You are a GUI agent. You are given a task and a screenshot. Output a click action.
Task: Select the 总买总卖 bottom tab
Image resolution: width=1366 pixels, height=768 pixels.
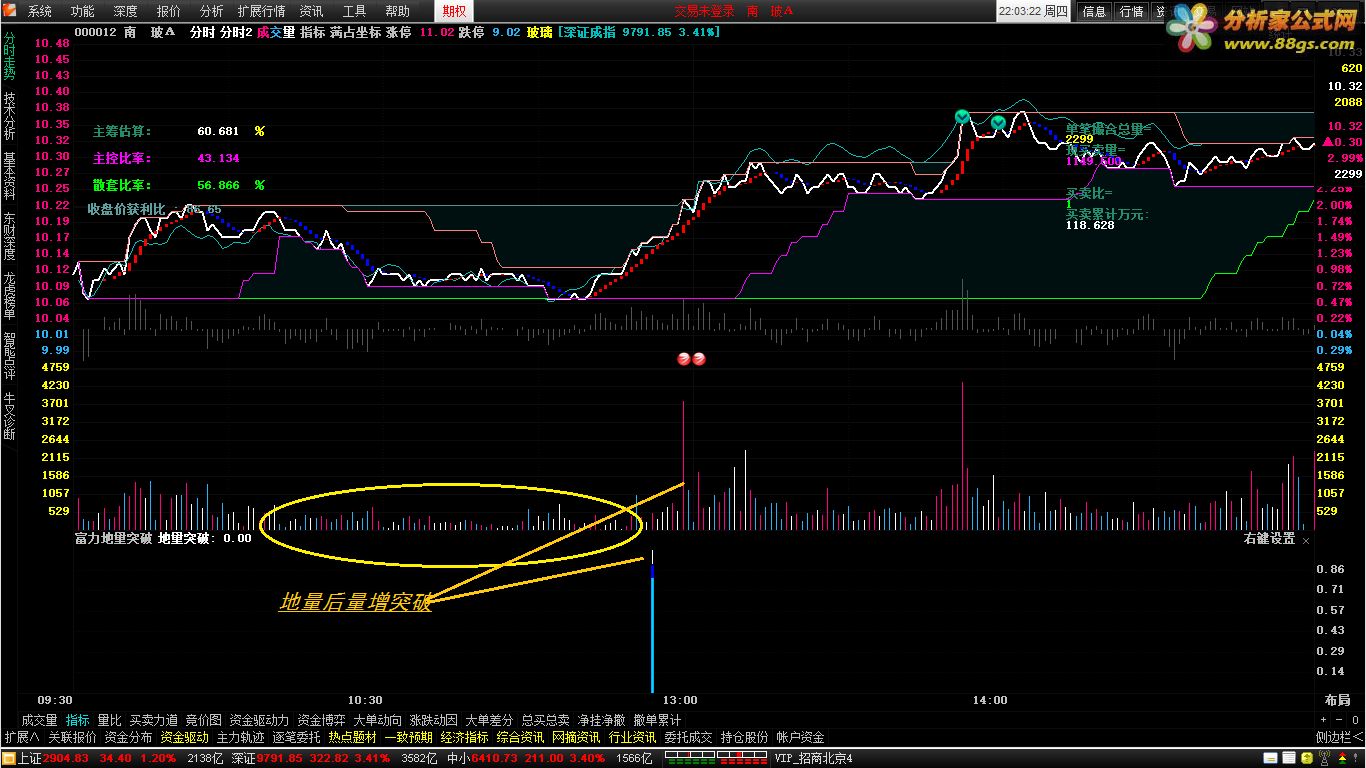click(545, 720)
